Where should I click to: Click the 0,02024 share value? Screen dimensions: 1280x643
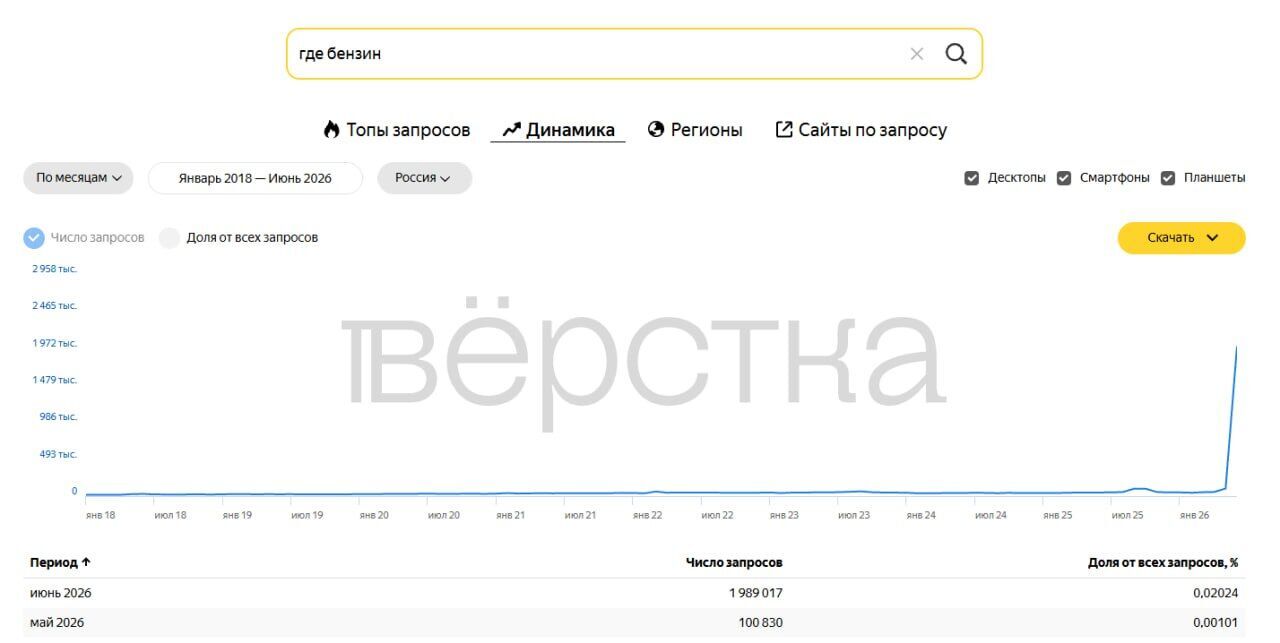coord(1216,593)
